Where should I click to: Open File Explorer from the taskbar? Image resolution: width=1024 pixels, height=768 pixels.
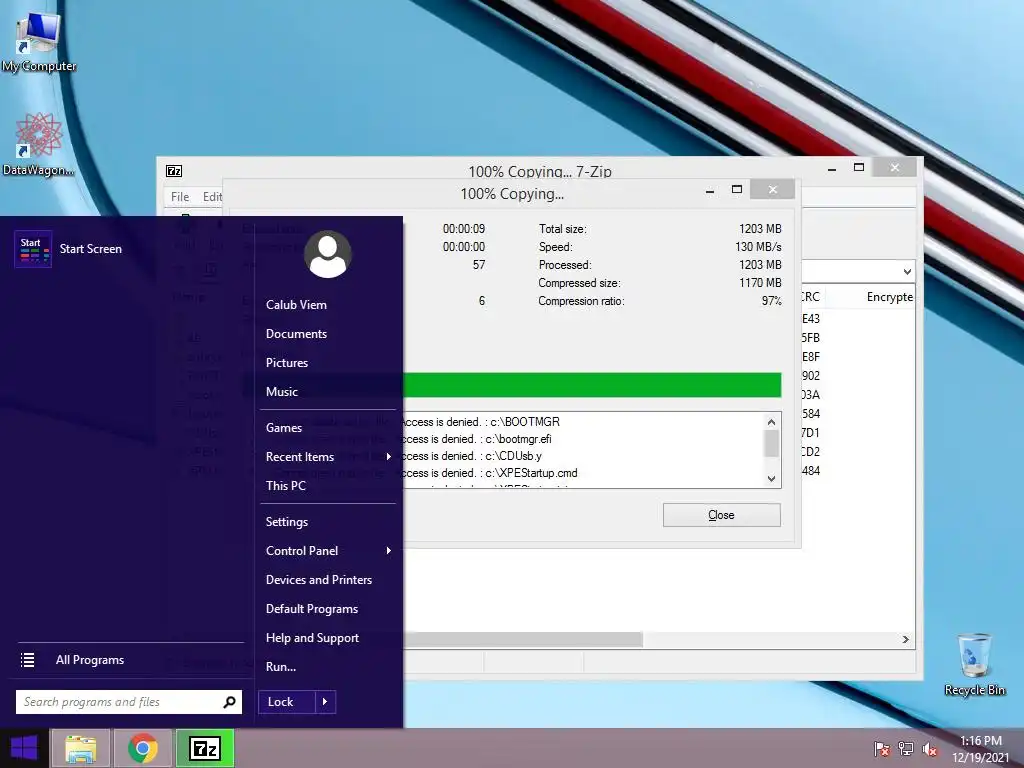[80, 748]
